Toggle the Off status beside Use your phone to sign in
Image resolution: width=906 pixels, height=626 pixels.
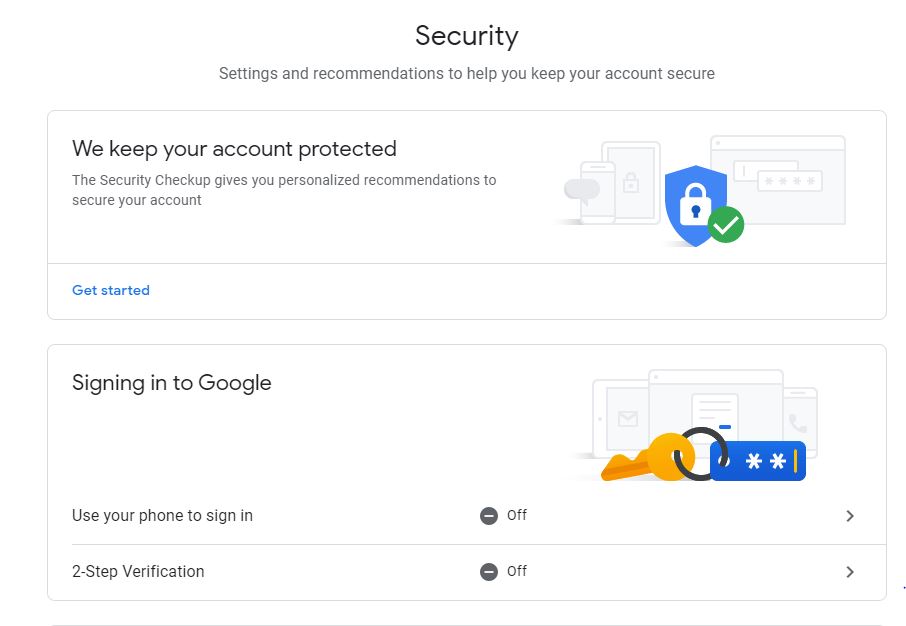pyautogui.click(x=488, y=515)
